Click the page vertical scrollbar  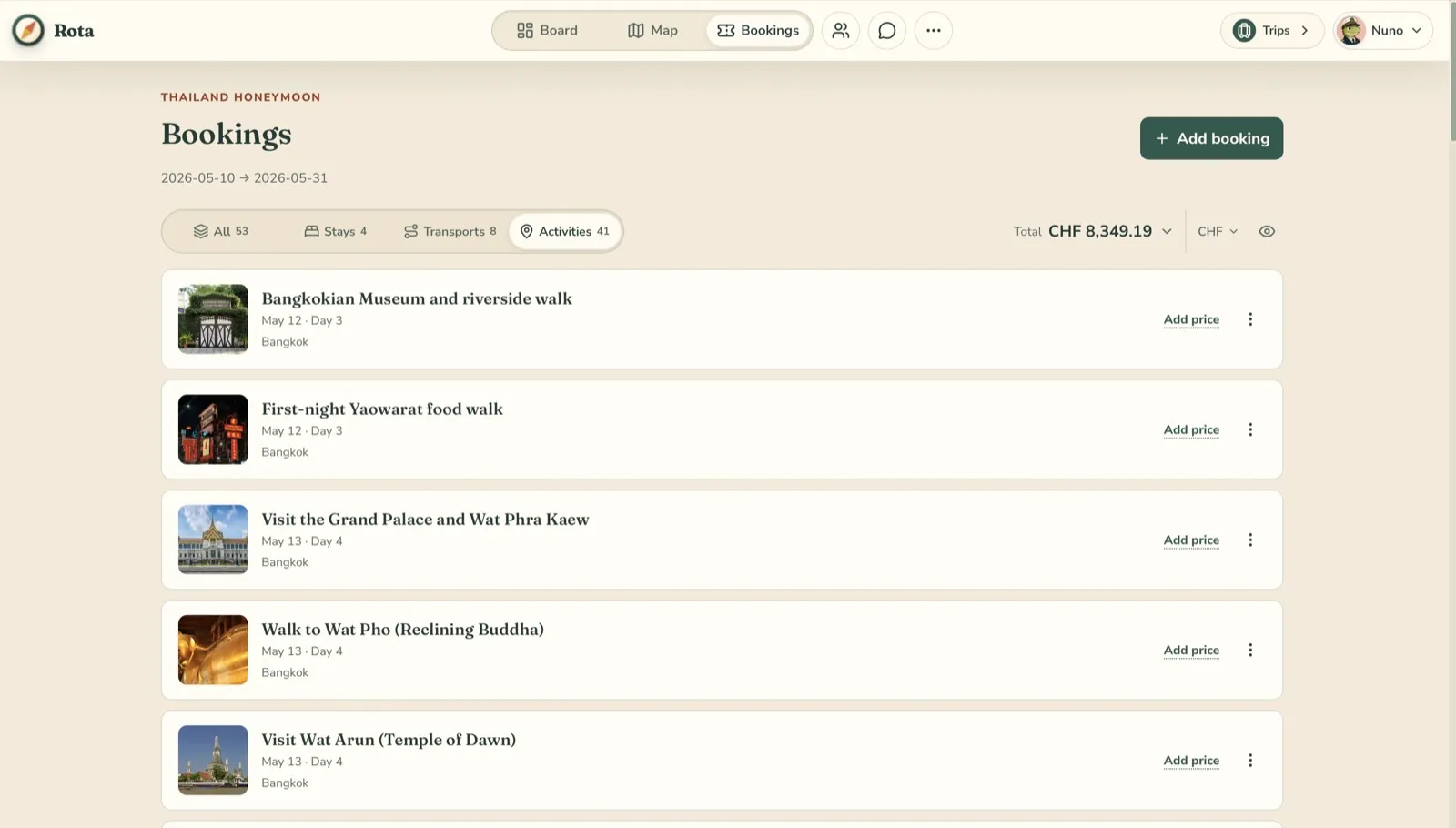1452,73
